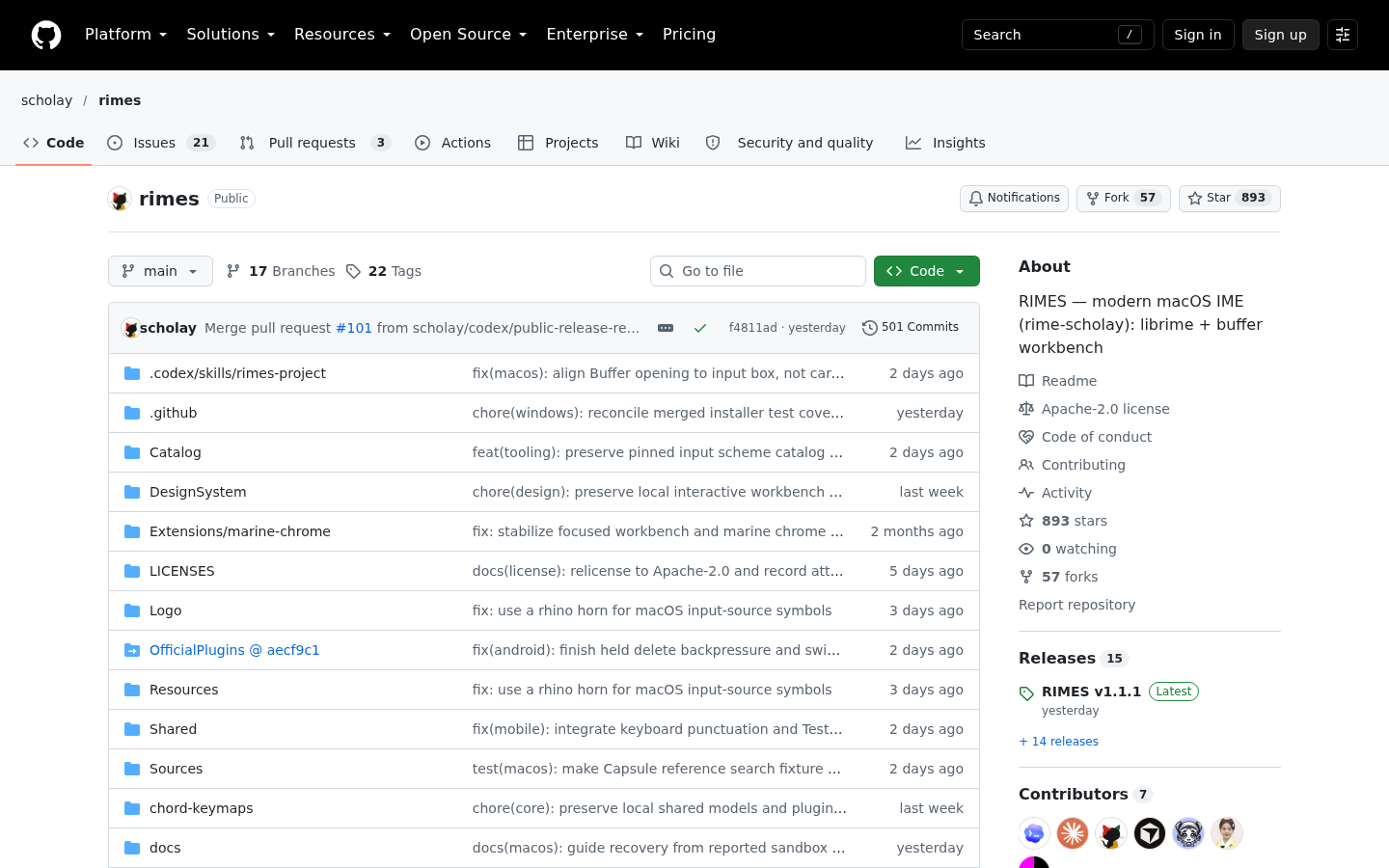Screen dimensions: 1389x868
Task: Open the Platform dropdown menu
Action: [126, 35]
